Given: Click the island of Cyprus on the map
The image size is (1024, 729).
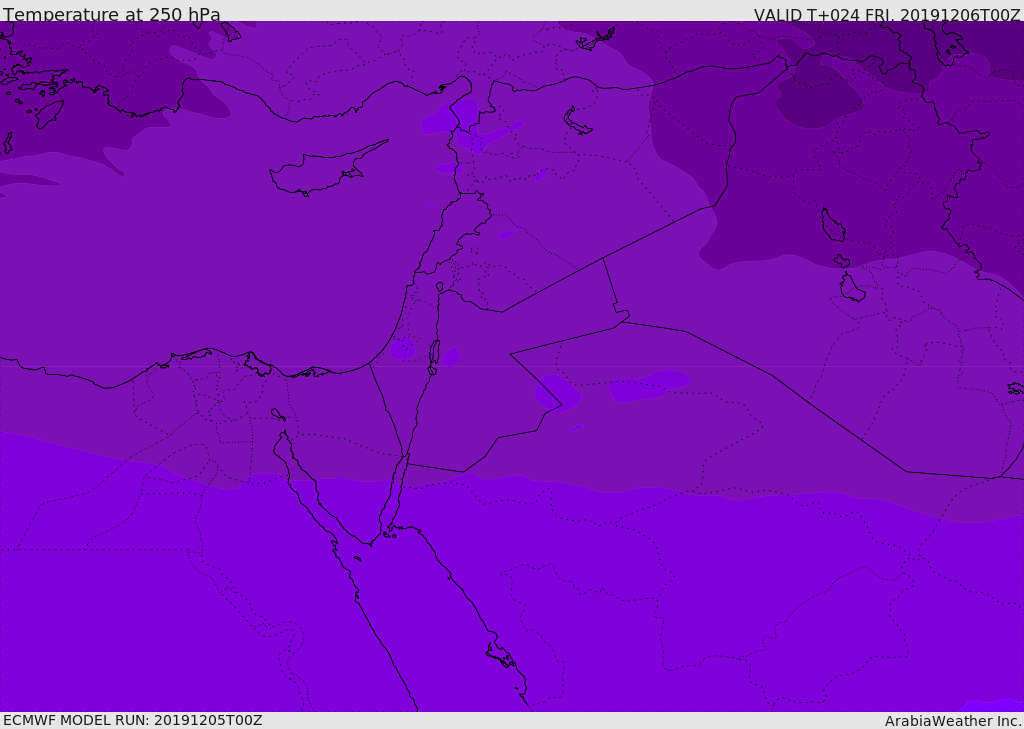Looking at the screenshot, I should (327, 170).
